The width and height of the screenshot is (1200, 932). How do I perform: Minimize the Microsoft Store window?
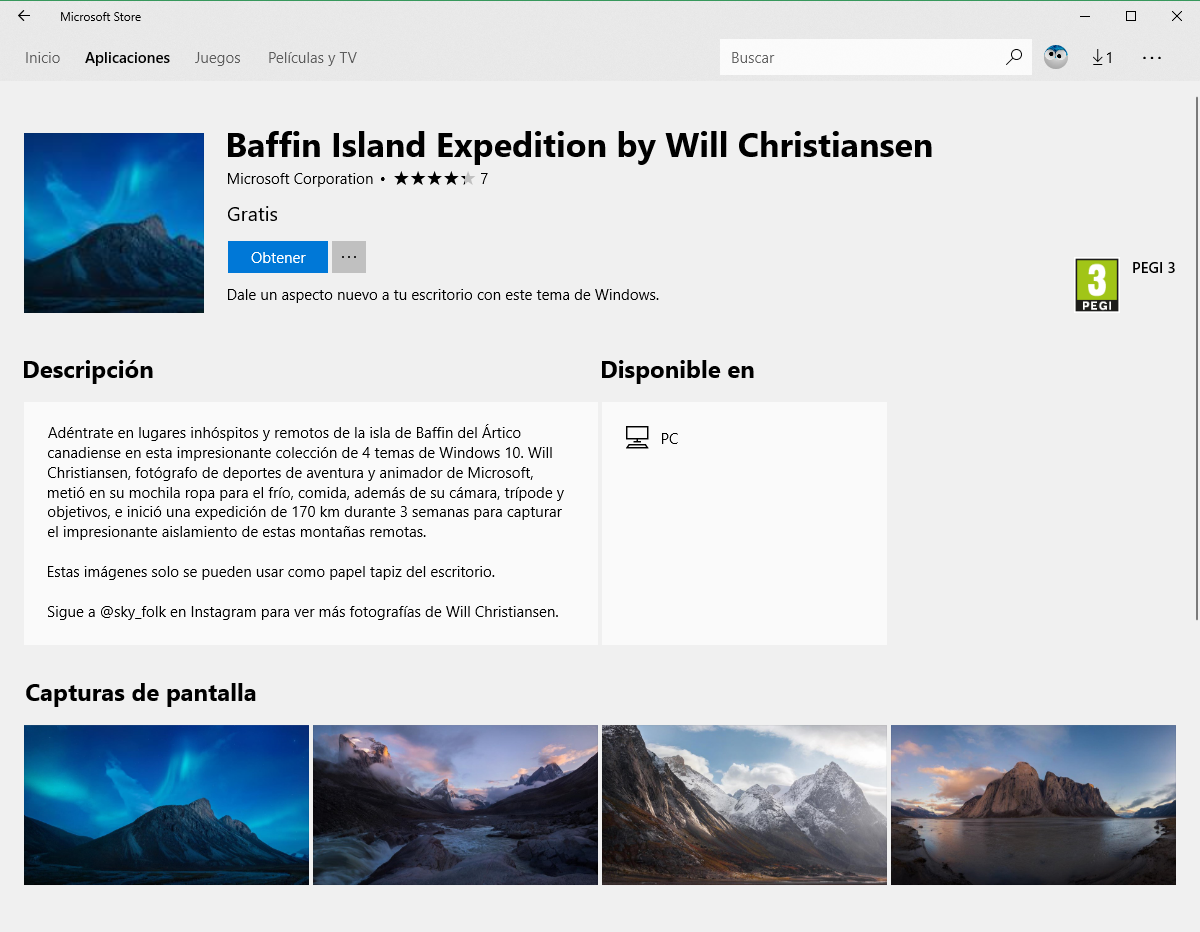[1085, 16]
